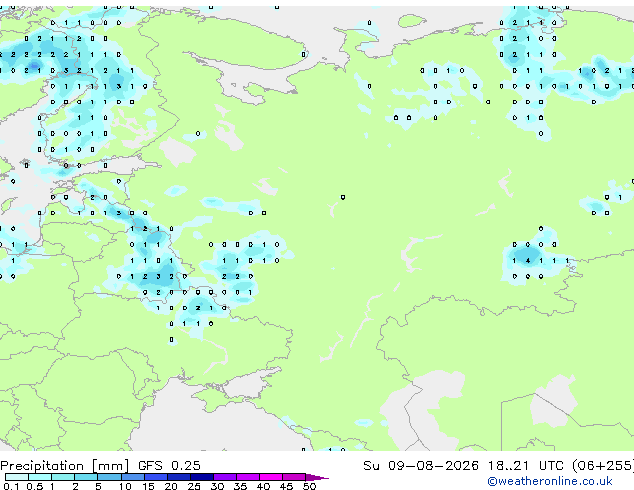The height and width of the screenshot is (490, 634).
Task: Click the '4' precipitation value on map
Action: coord(528,261)
